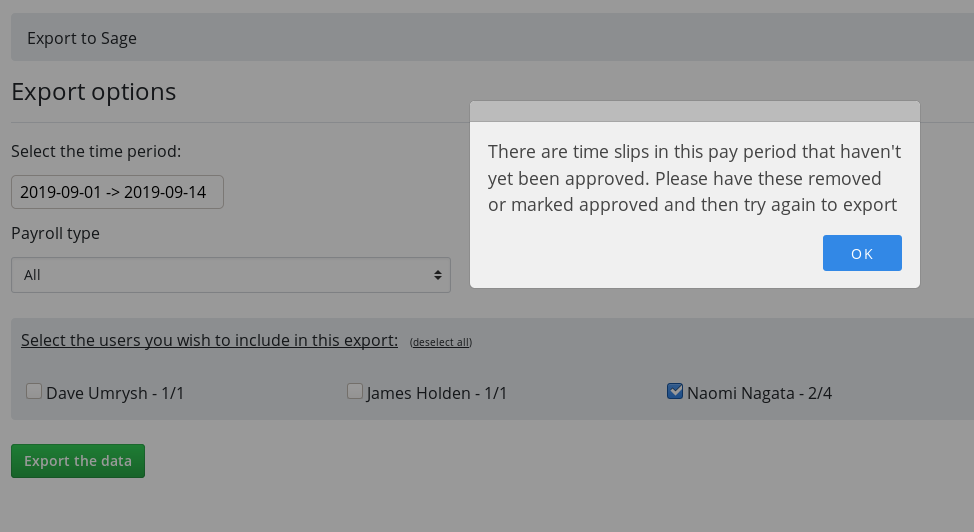Click the alert dialog title bar
The height and width of the screenshot is (532, 974).
coord(694,111)
